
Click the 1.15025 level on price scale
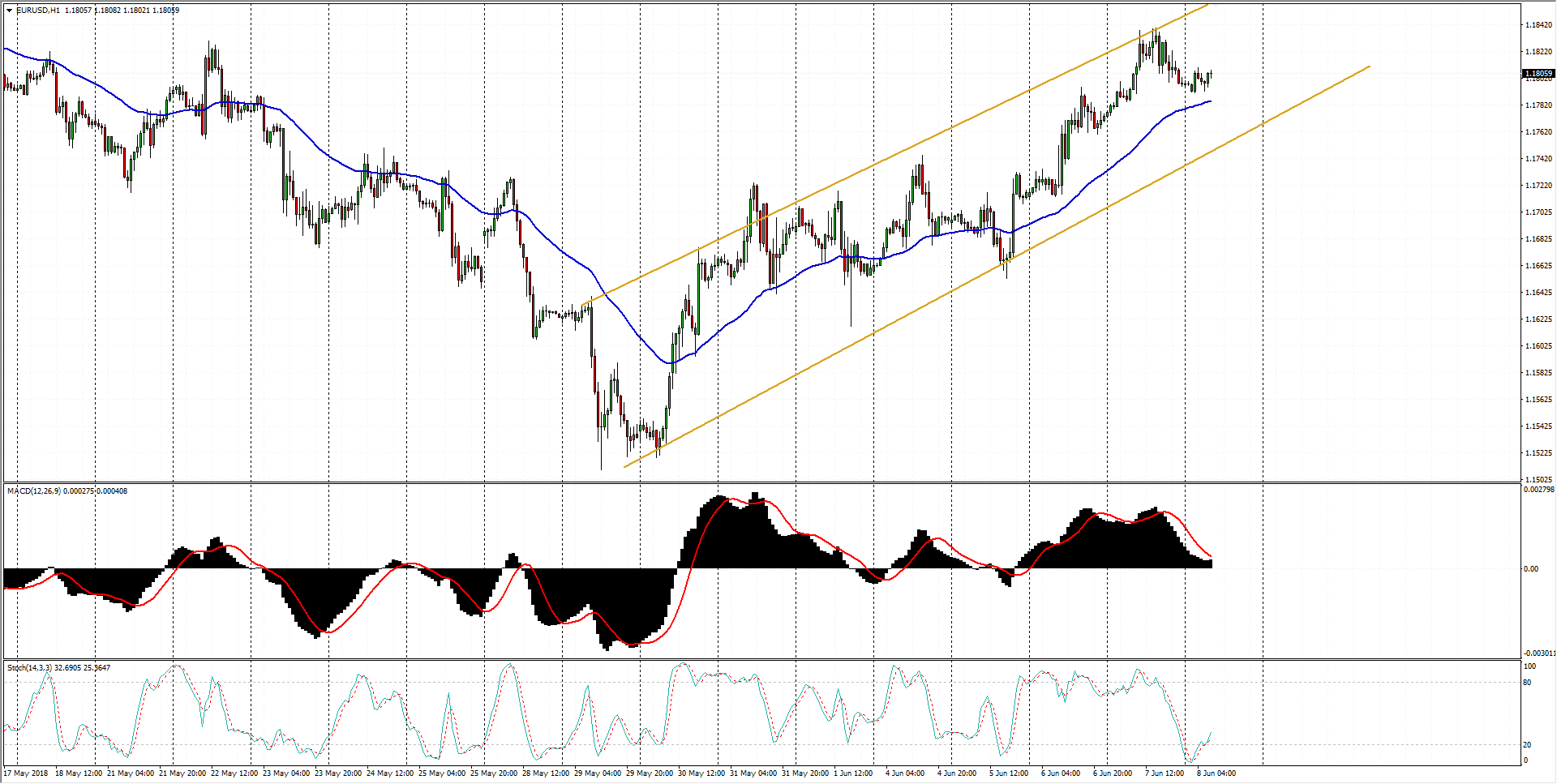pyautogui.click(x=1538, y=480)
